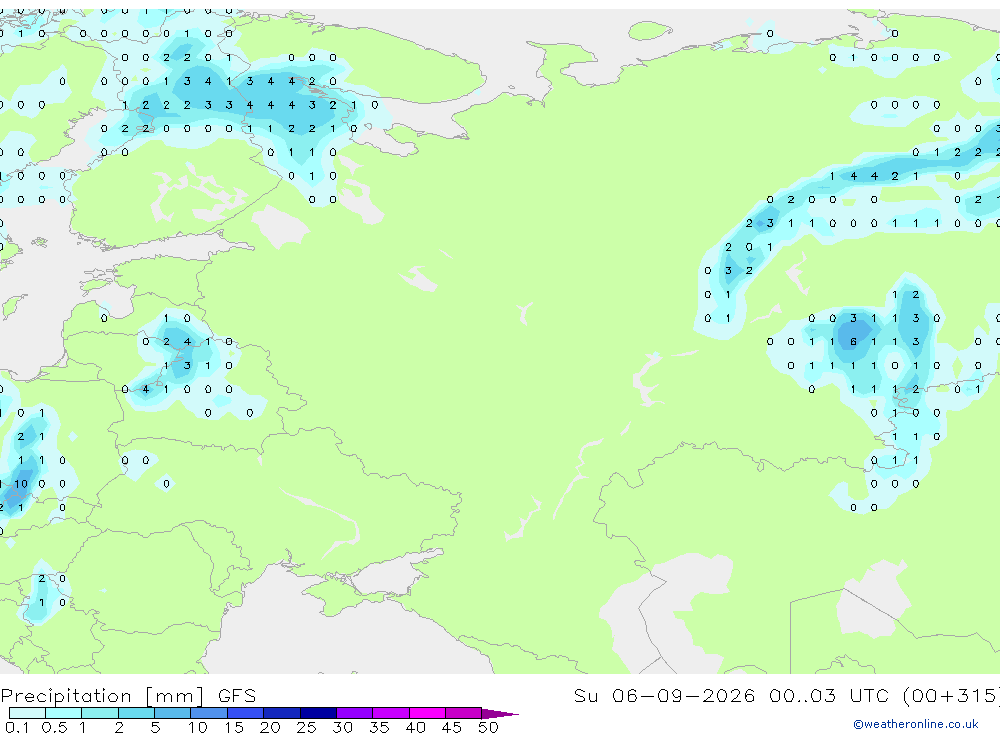This screenshot has width=1000, height=733.
Task: Click the legend scale label 25
Action: click(x=306, y=727)
